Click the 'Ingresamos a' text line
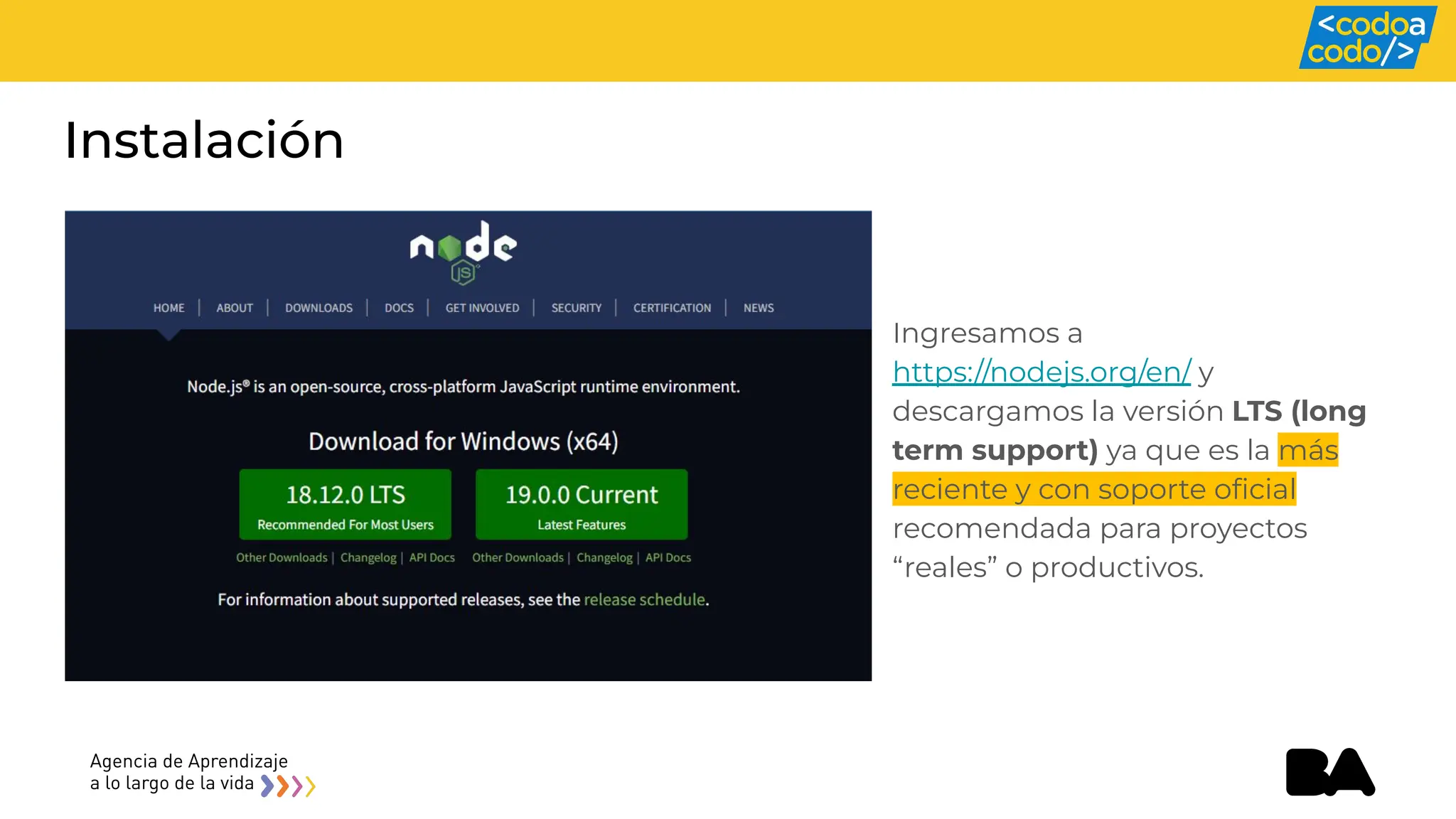The image size is (1456, 819). pos(987,333)
